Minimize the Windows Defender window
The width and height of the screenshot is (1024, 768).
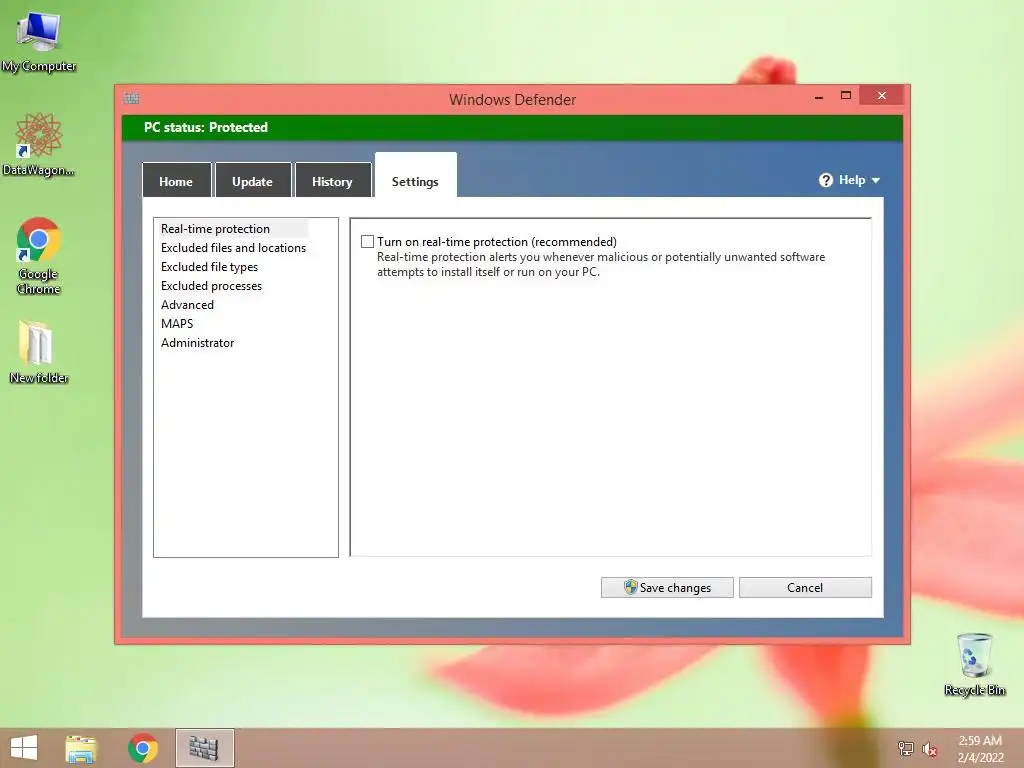(819, 96)
